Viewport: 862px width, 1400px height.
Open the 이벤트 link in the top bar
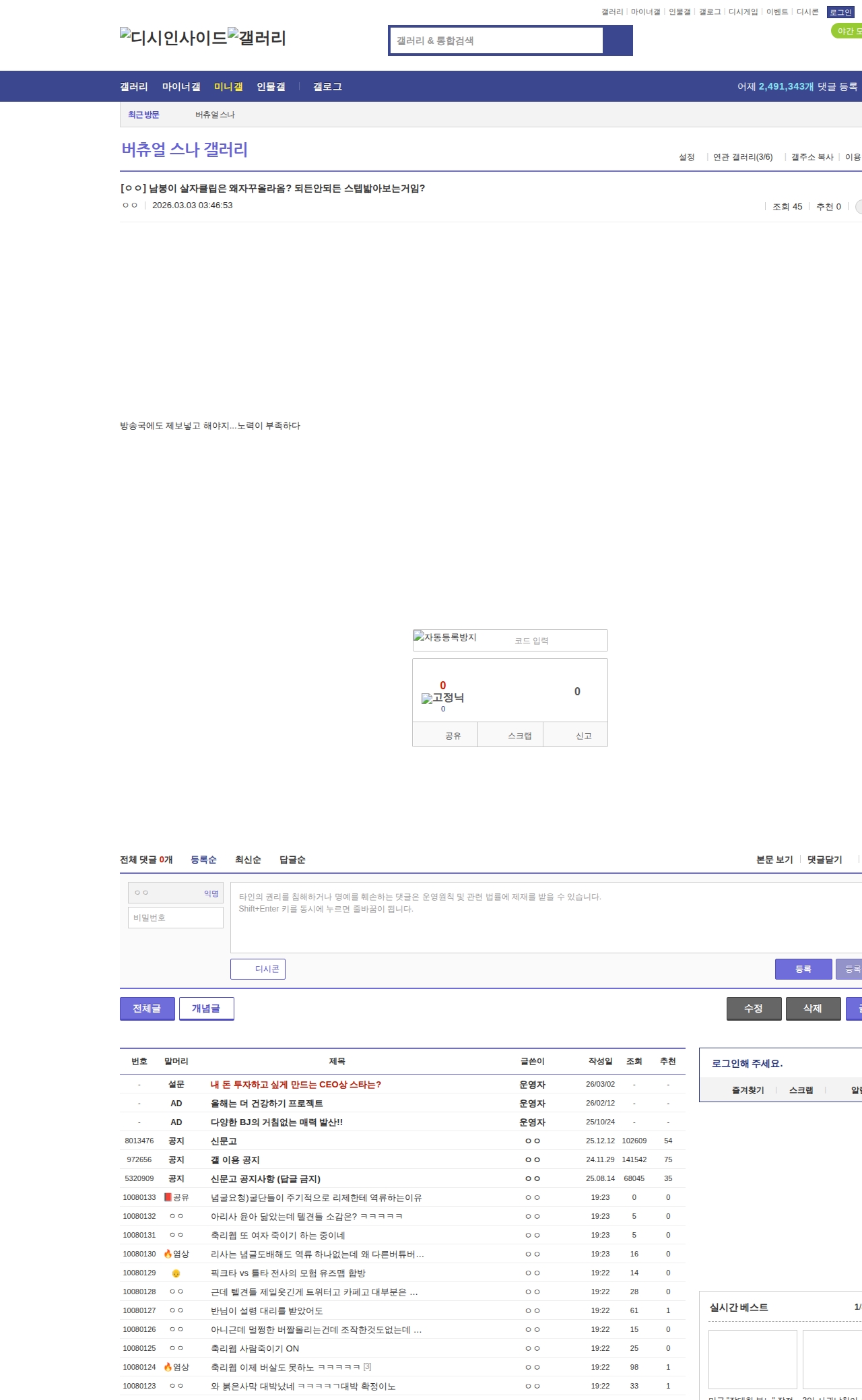click(777, 11)
